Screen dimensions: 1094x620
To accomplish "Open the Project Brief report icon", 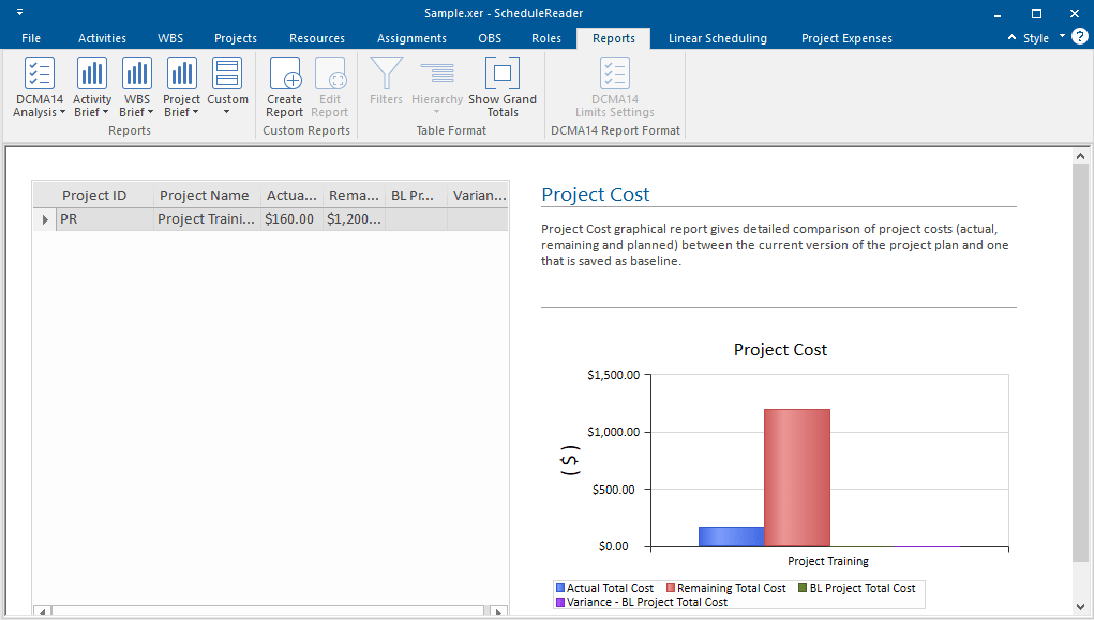I will (x=181, y=75).
